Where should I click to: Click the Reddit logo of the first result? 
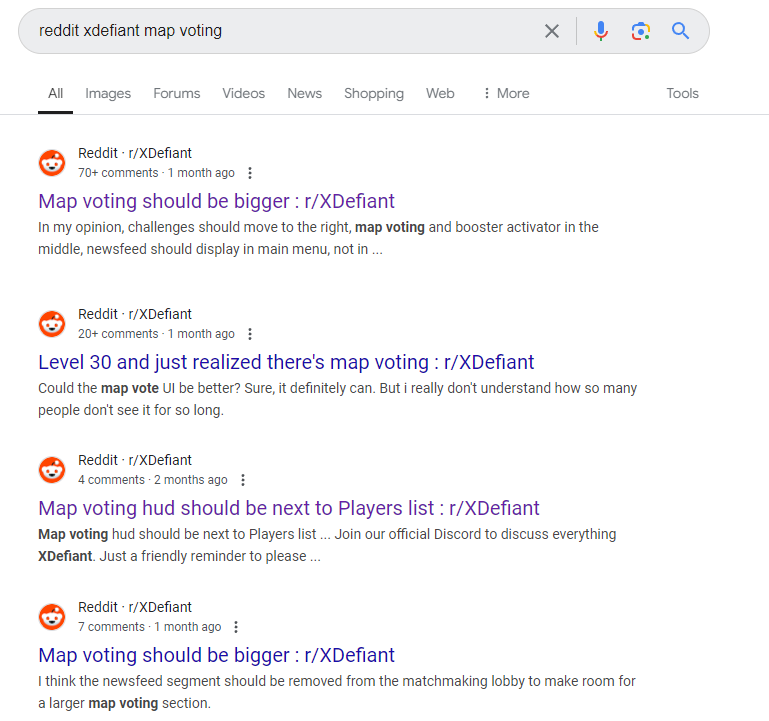[52, 163]
